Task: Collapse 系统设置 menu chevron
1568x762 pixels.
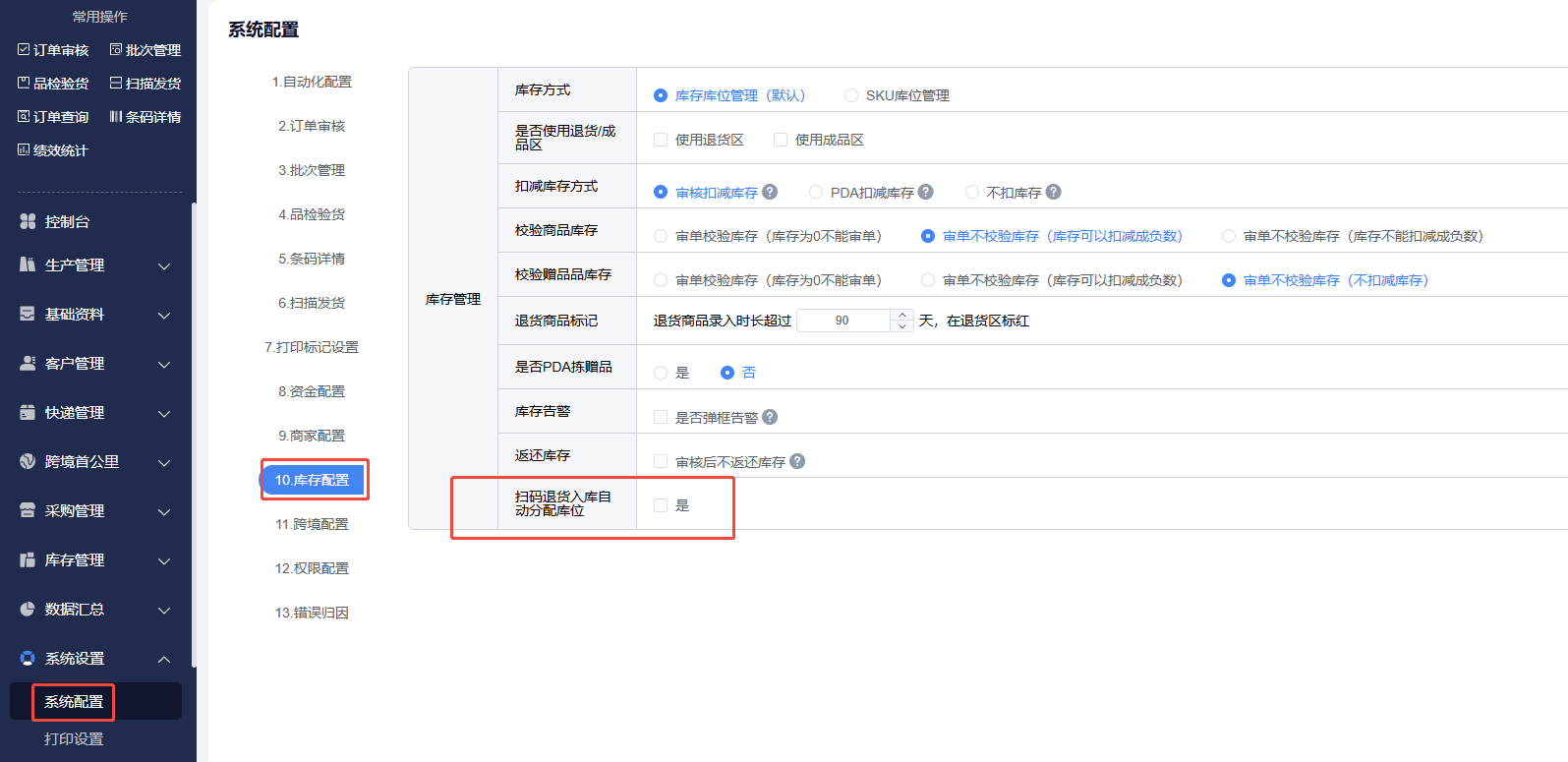Action: [x=164, y=659]
